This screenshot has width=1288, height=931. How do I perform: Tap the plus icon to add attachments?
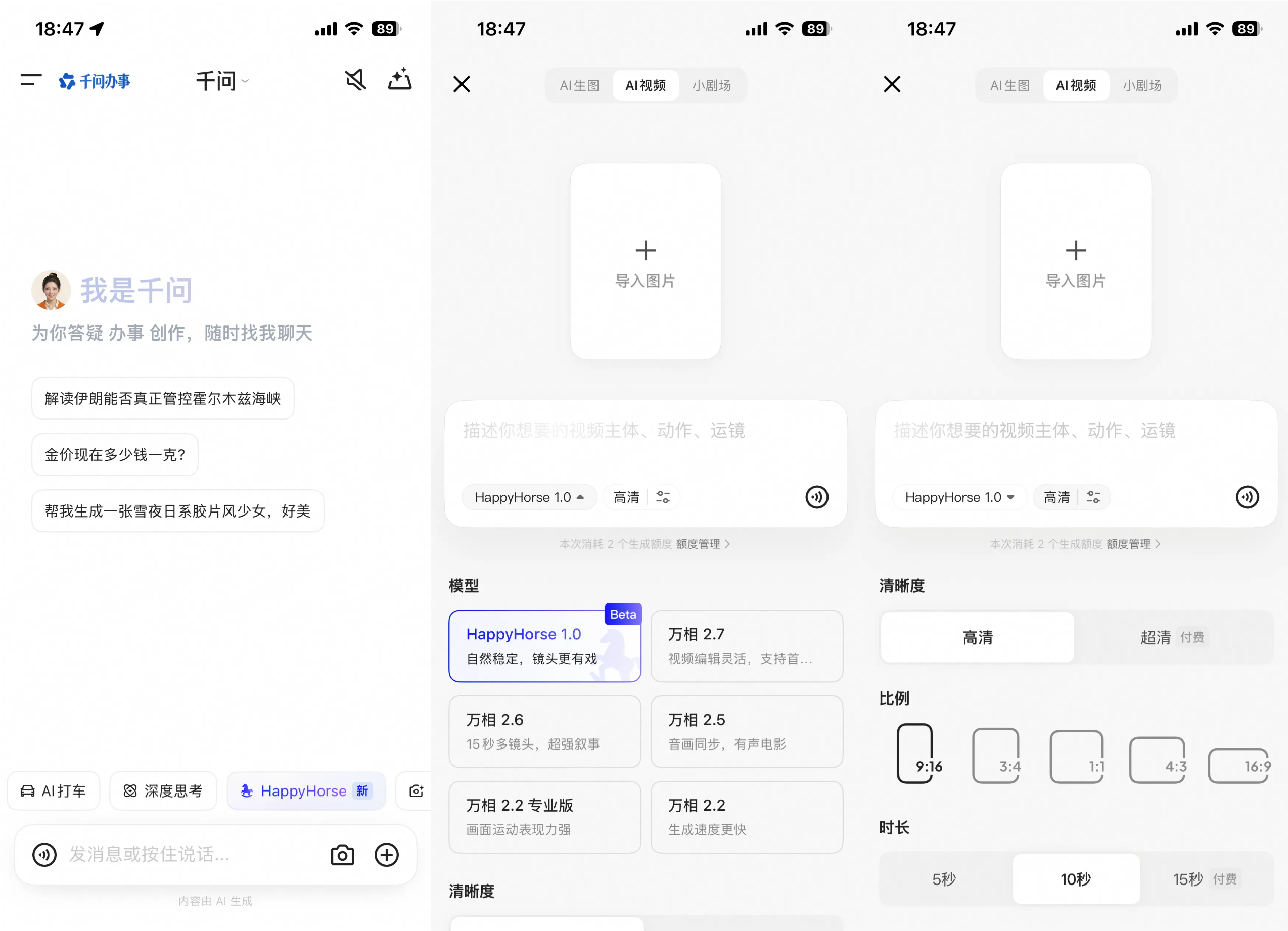point(387,855)
